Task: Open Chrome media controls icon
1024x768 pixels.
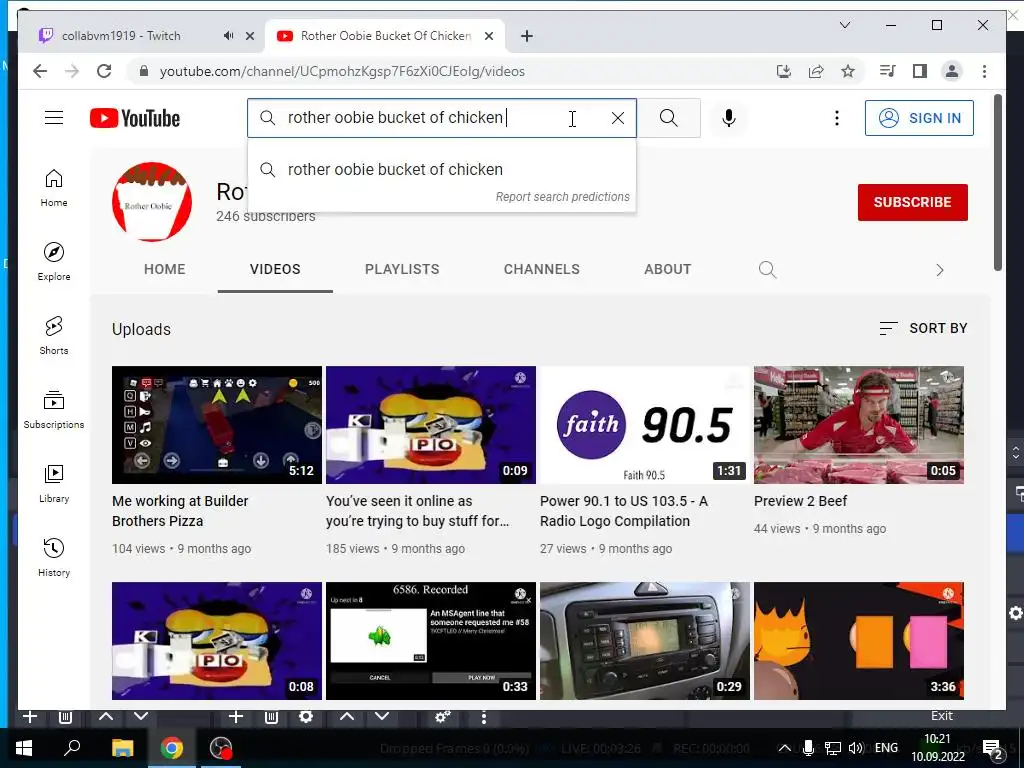Action: tap(888, 71)
